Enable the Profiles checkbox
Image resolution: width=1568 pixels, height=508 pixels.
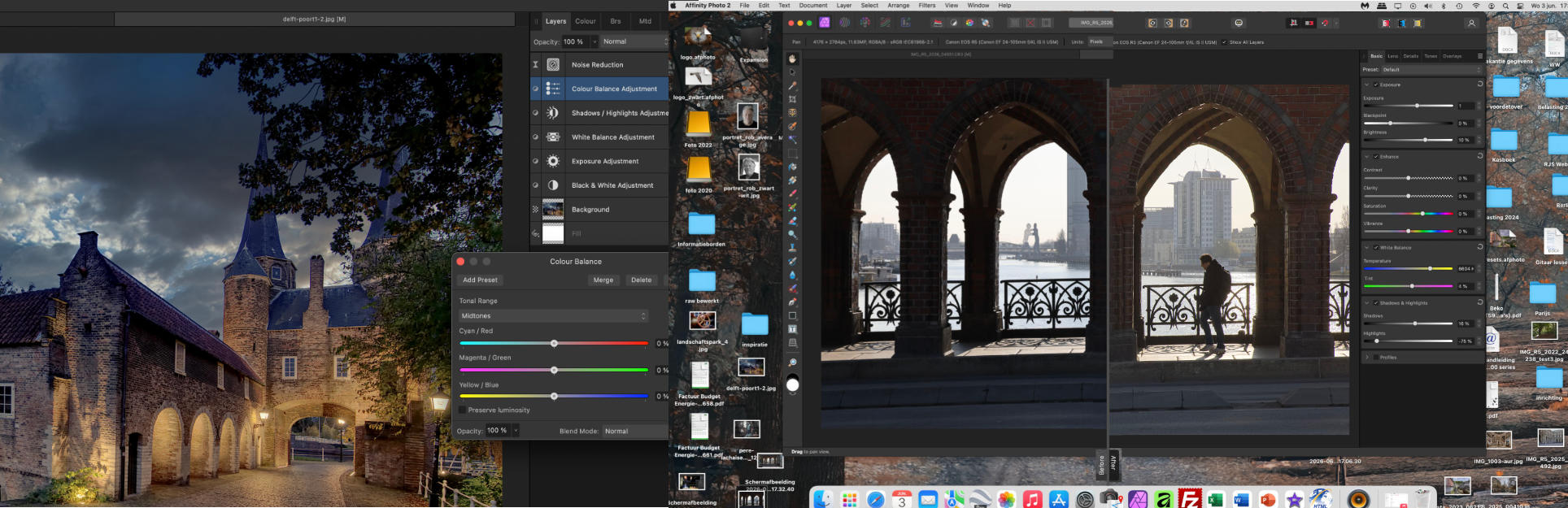(x=1376, y=357)
